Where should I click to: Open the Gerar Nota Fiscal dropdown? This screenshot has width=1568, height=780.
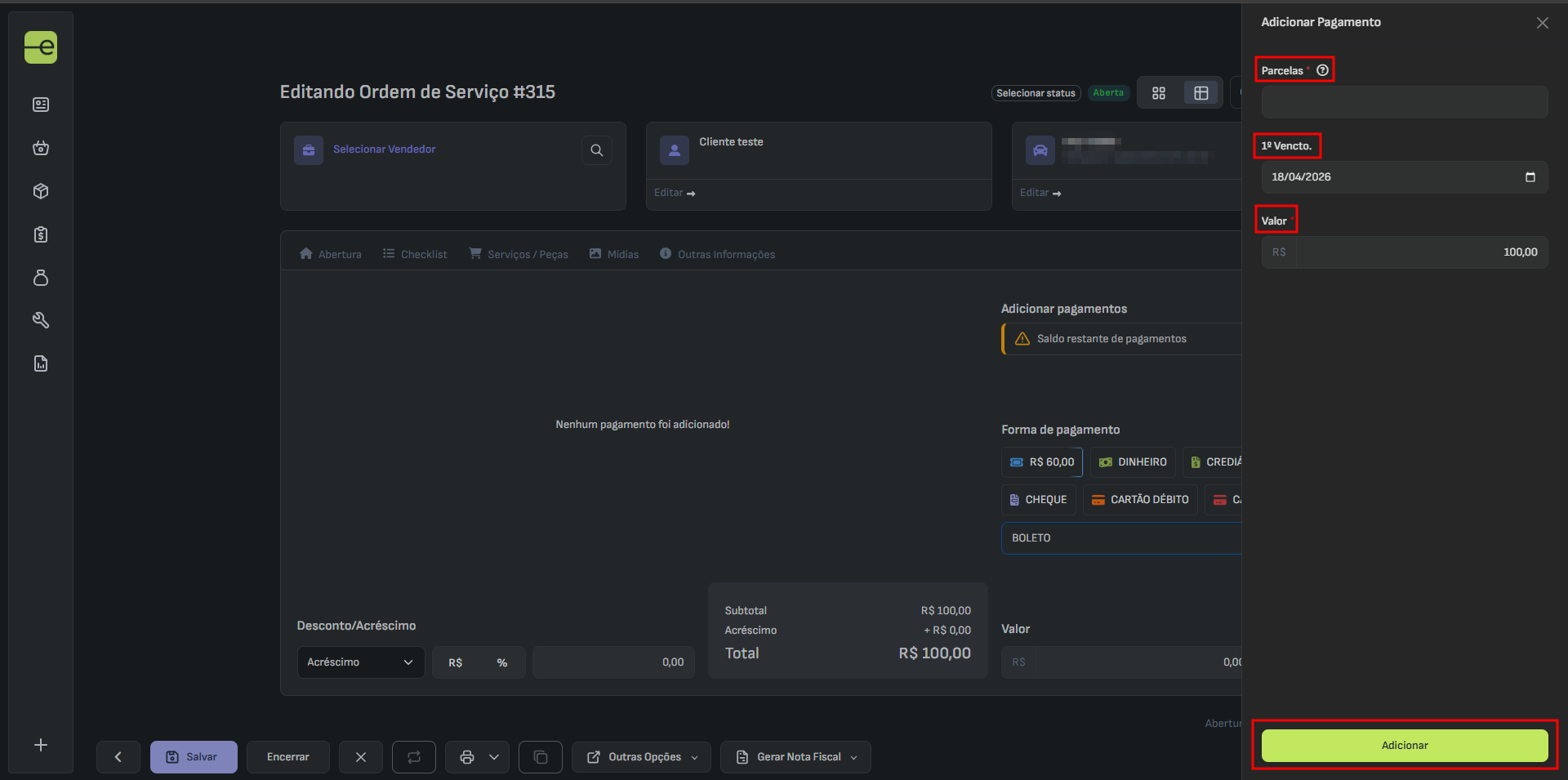pyautogui.click(x=795, y=757)
